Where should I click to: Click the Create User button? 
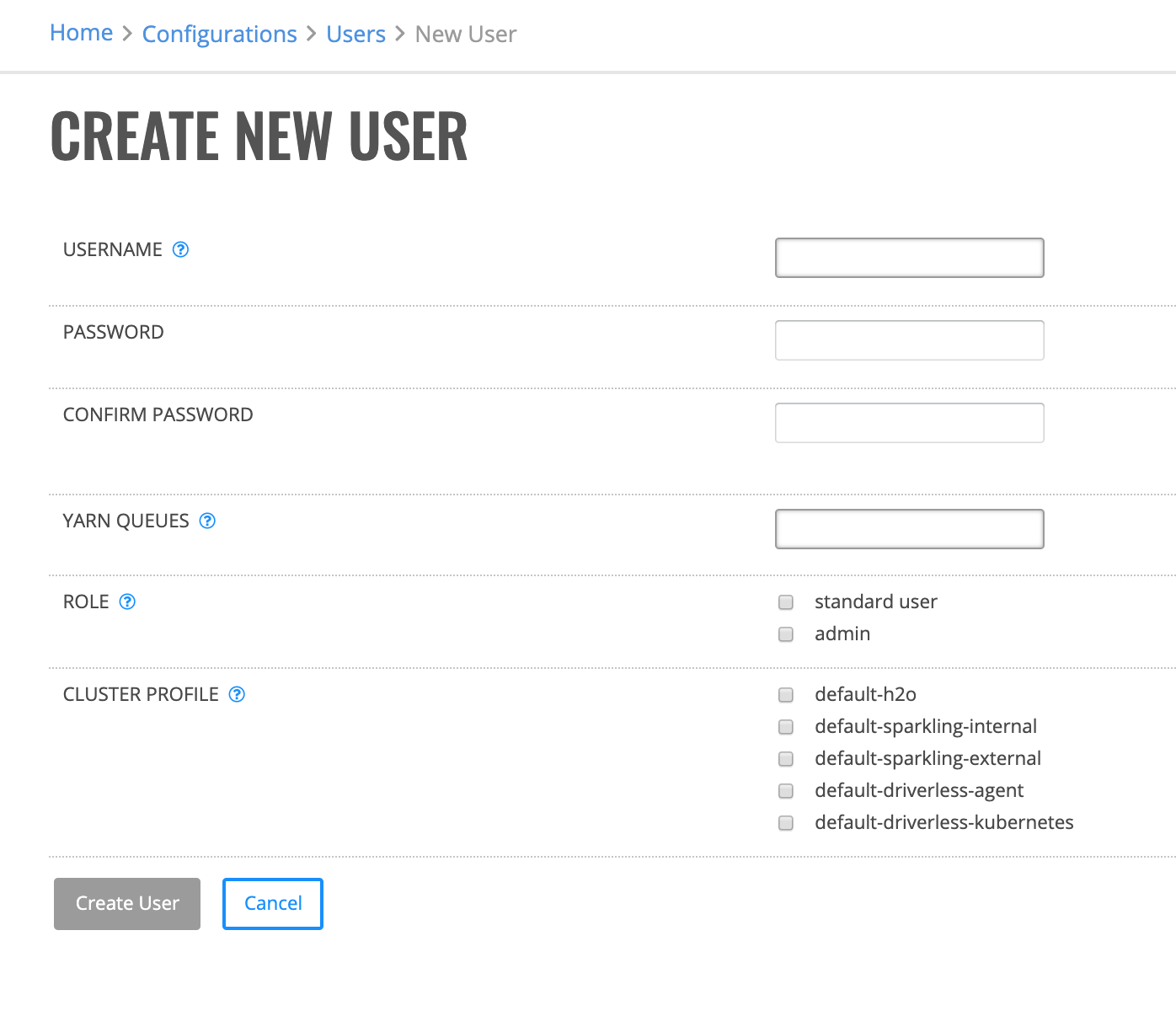[x=127, y=904]
